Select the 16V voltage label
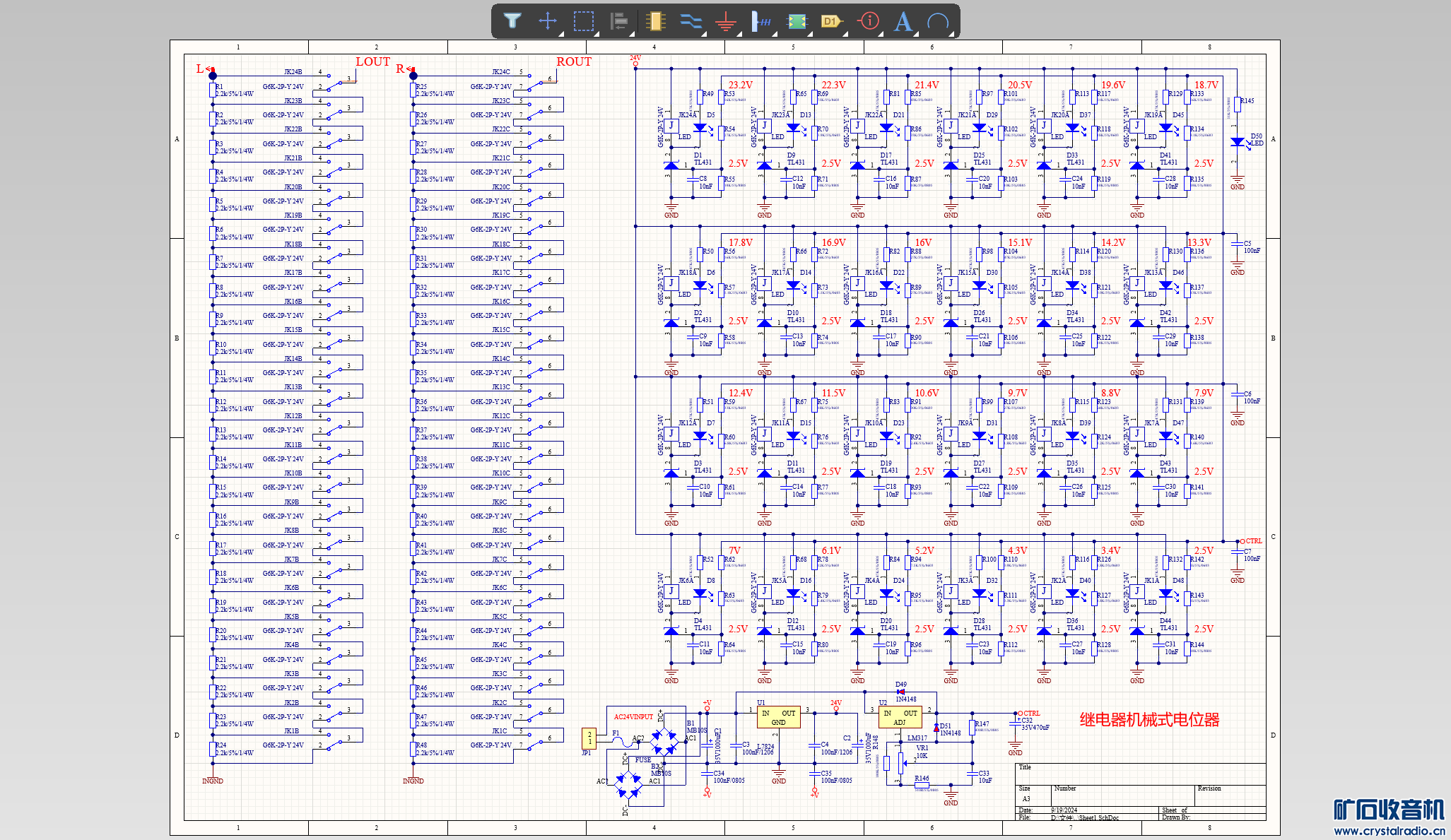The width and height of the screenshot is (1451, 840). pyautogui.click(x=923, y=242)
